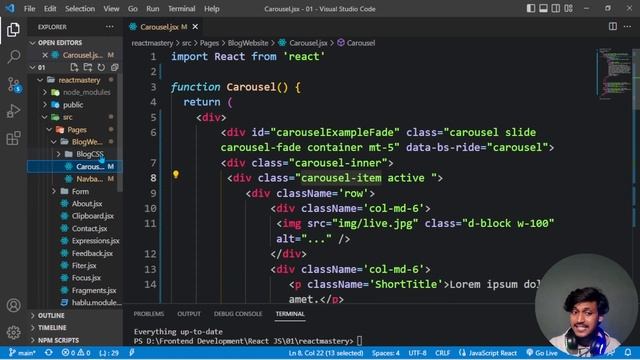
Task: Open the Extensions view
Action: pyautogui.click(x=13, y=138)
